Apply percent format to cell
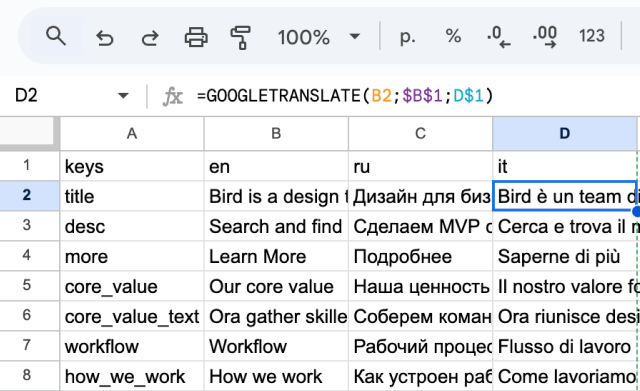 point(453,36)
